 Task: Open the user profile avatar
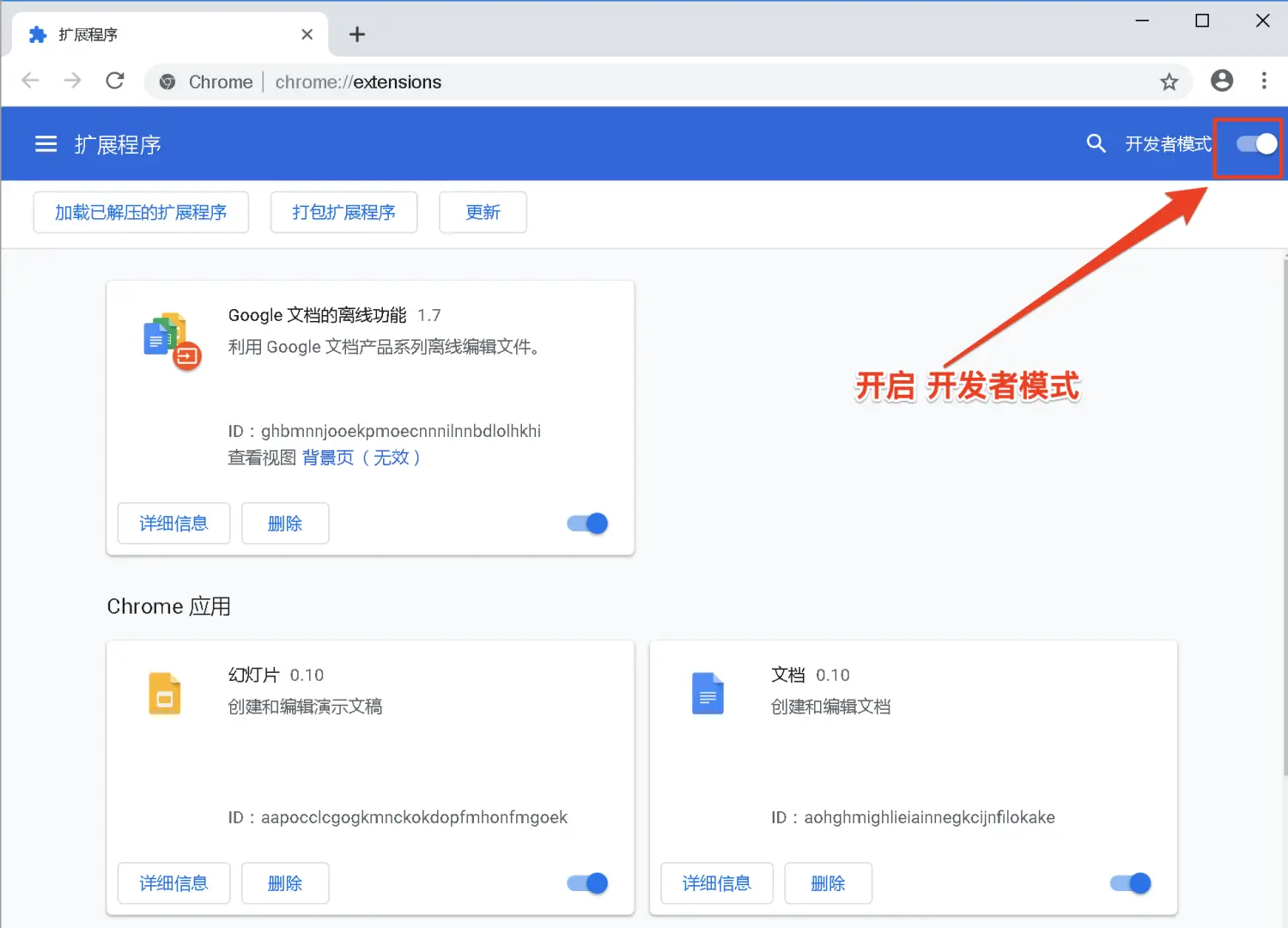point(1221,81)
